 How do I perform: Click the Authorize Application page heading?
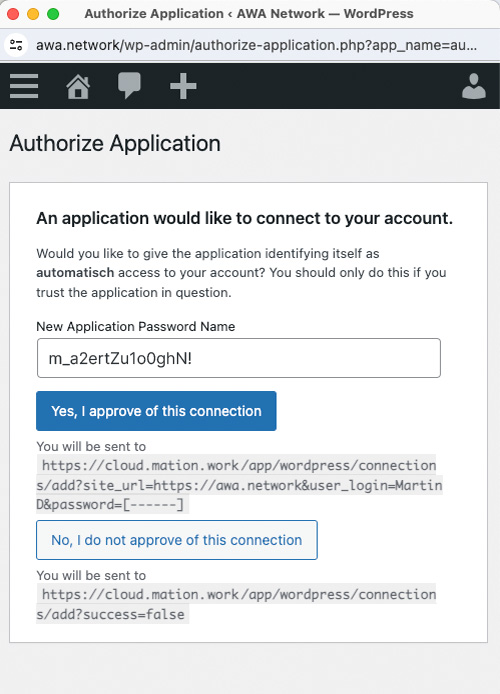tap(115, 143)
